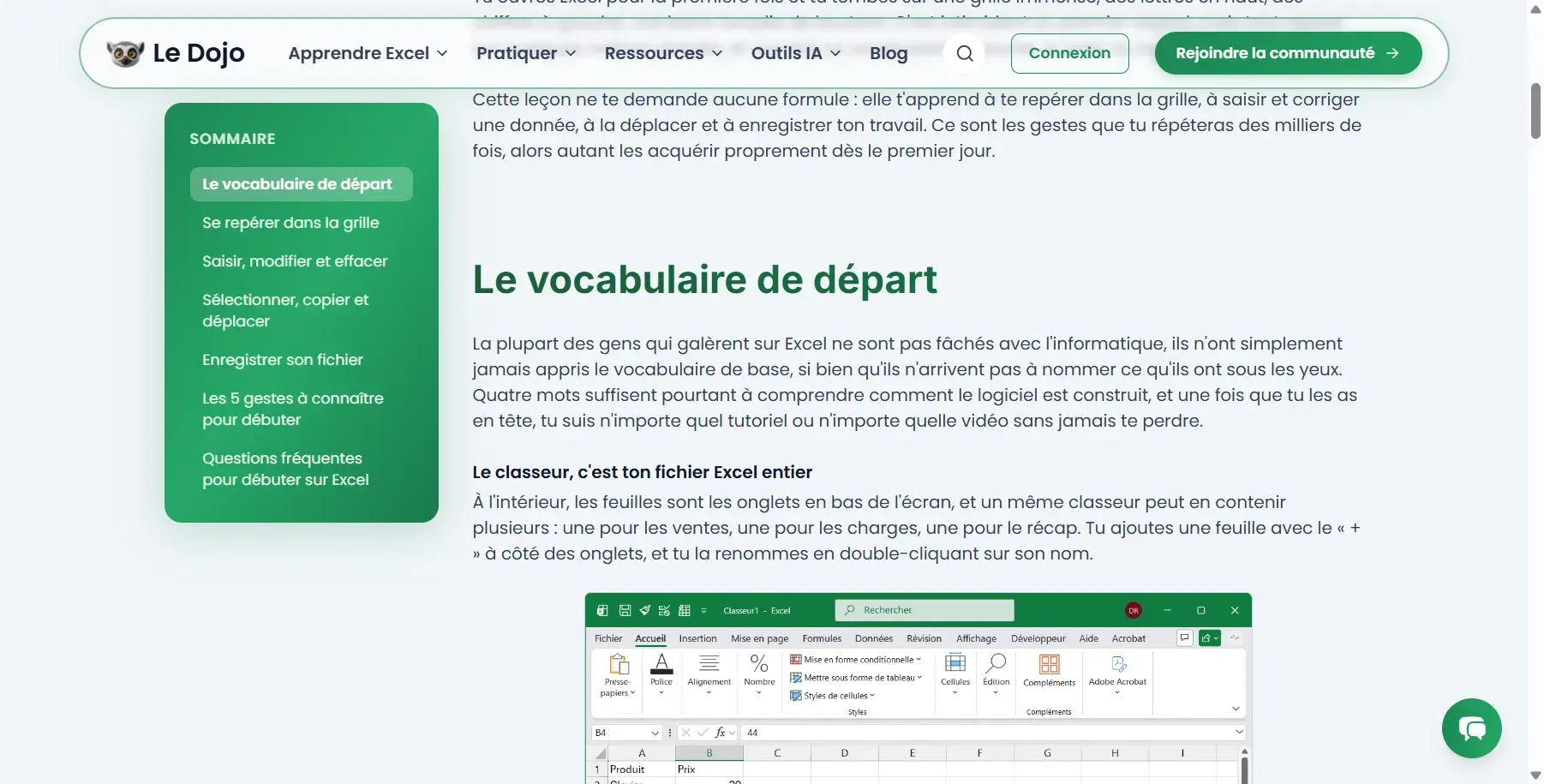The width and height of the screenshot is (1544, 784).
Task: Jump to Questions fréquentes pour débuter
Action: [285, 469]
